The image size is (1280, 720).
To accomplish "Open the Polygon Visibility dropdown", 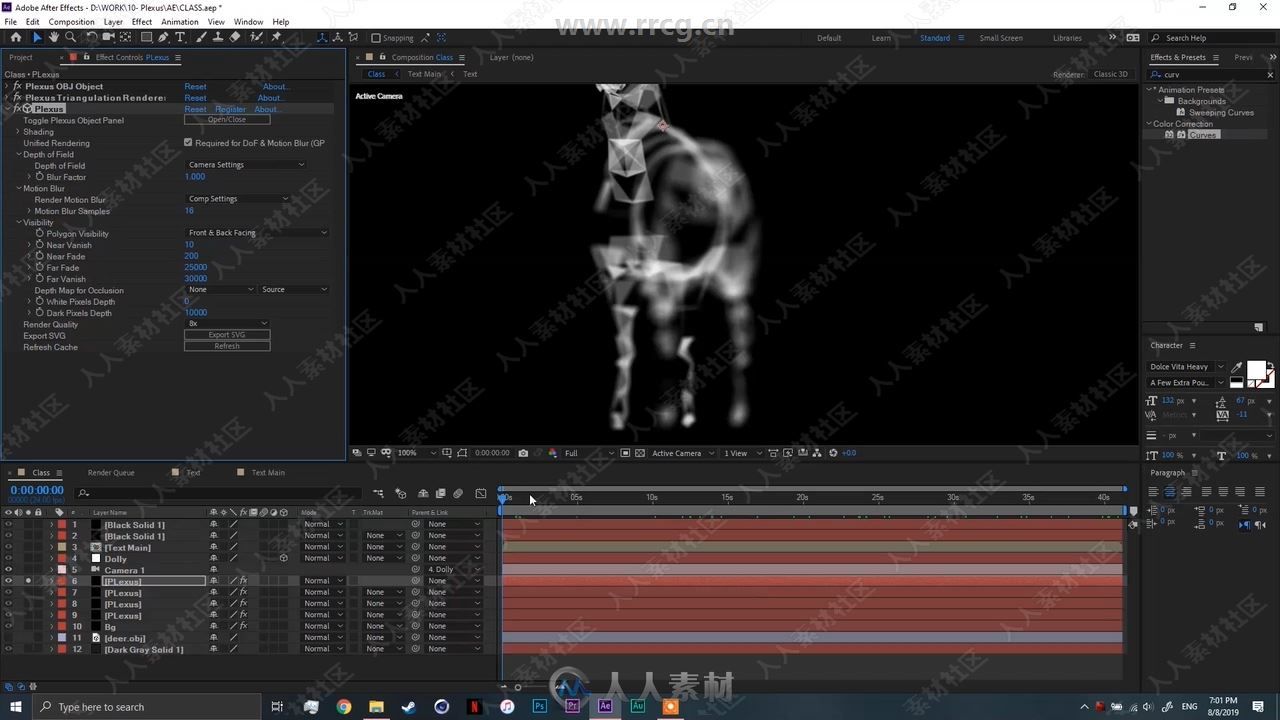I will [x=256, y=233].
